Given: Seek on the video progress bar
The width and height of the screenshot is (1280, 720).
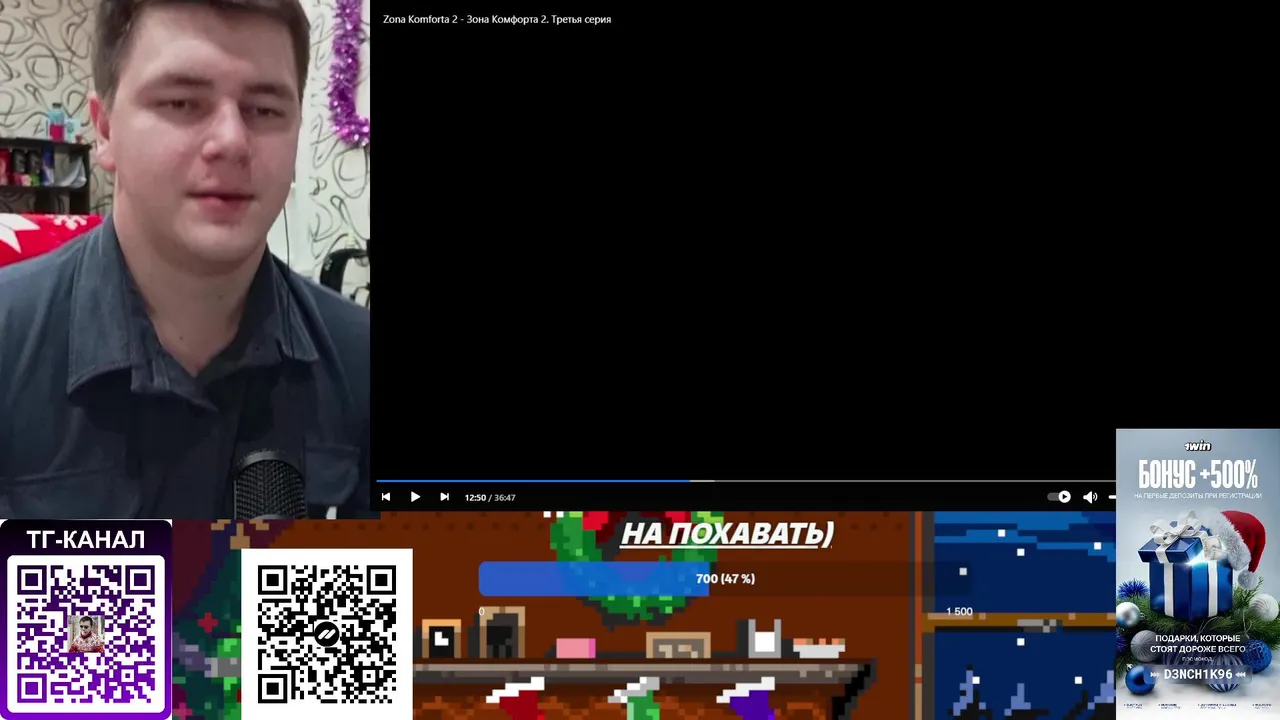Looking at the screenshot, I should click(745, 481).
